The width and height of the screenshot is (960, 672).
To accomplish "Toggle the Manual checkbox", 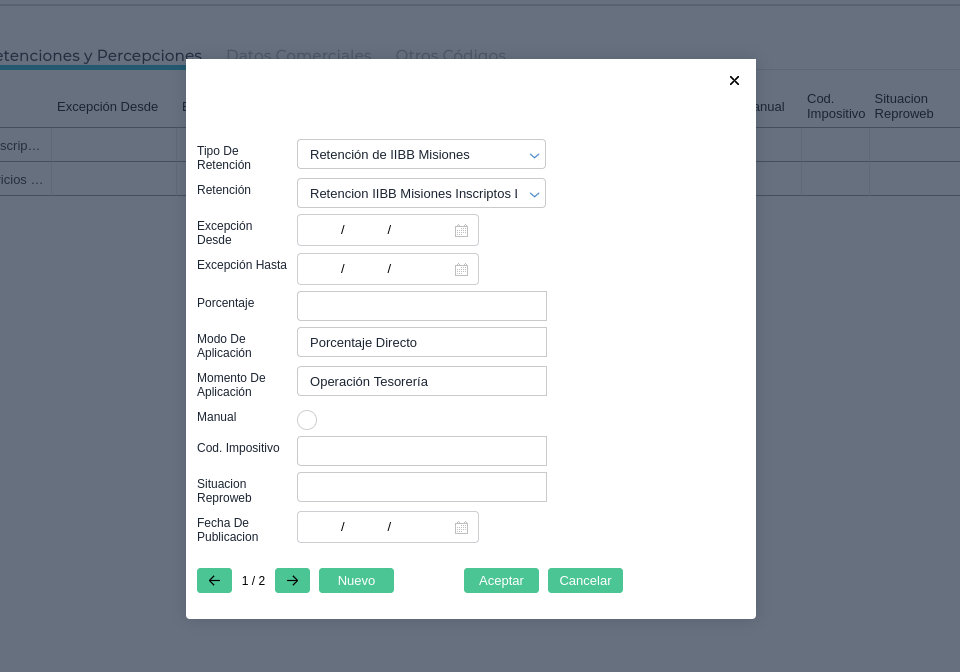I will 307,420.
